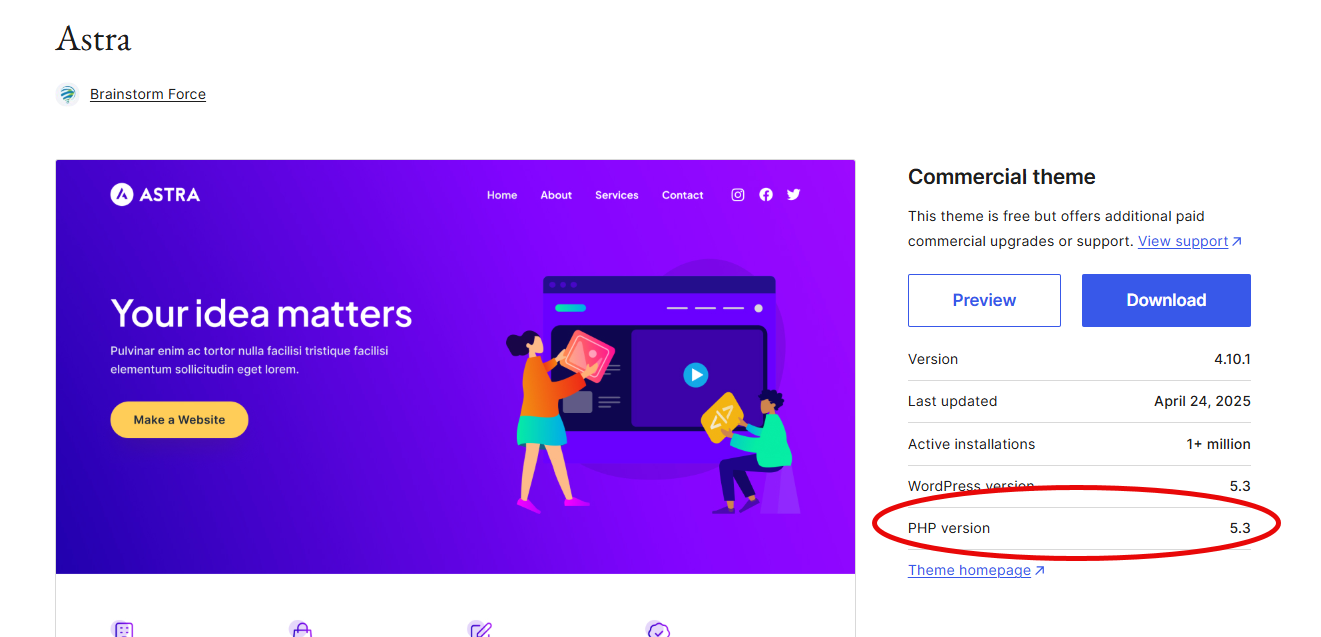Click Home in the Astra preview menu

coord(502,195)
